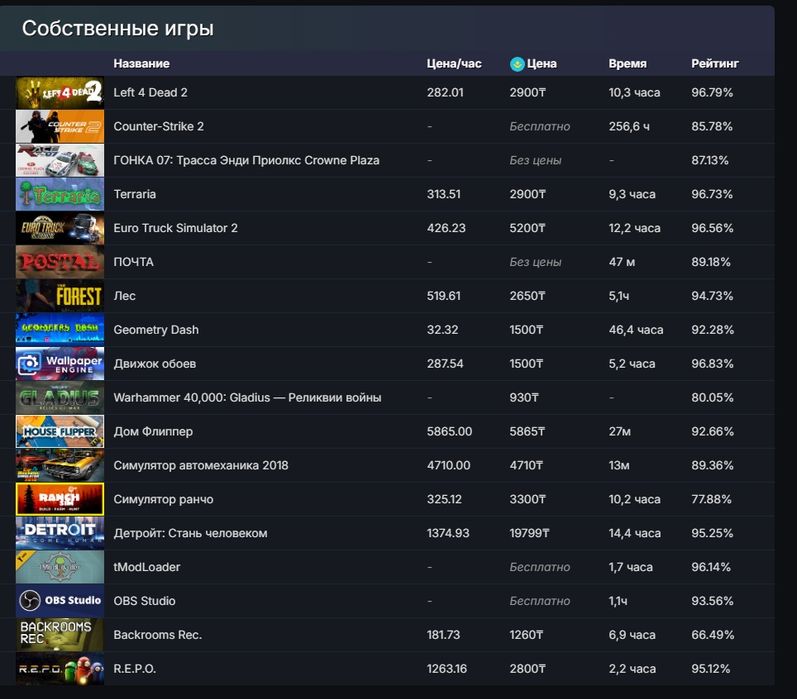This screenshot has width=797, height=699.
Task: Open the Geometry Dash title link
Action: 156,330
